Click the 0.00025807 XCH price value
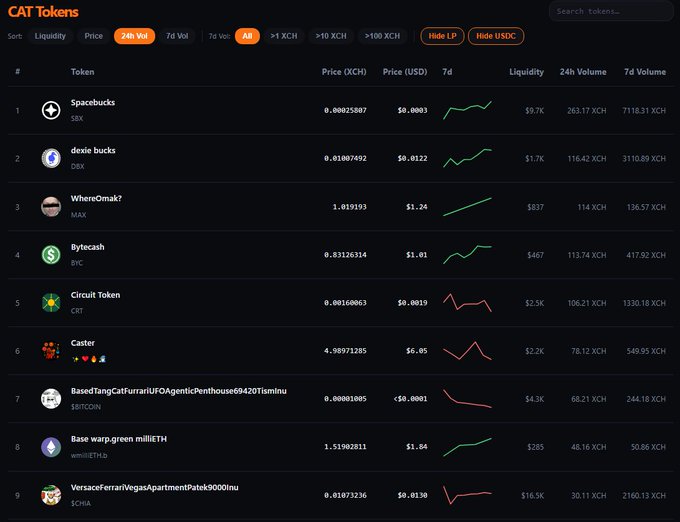 click(x=345, y=111)
